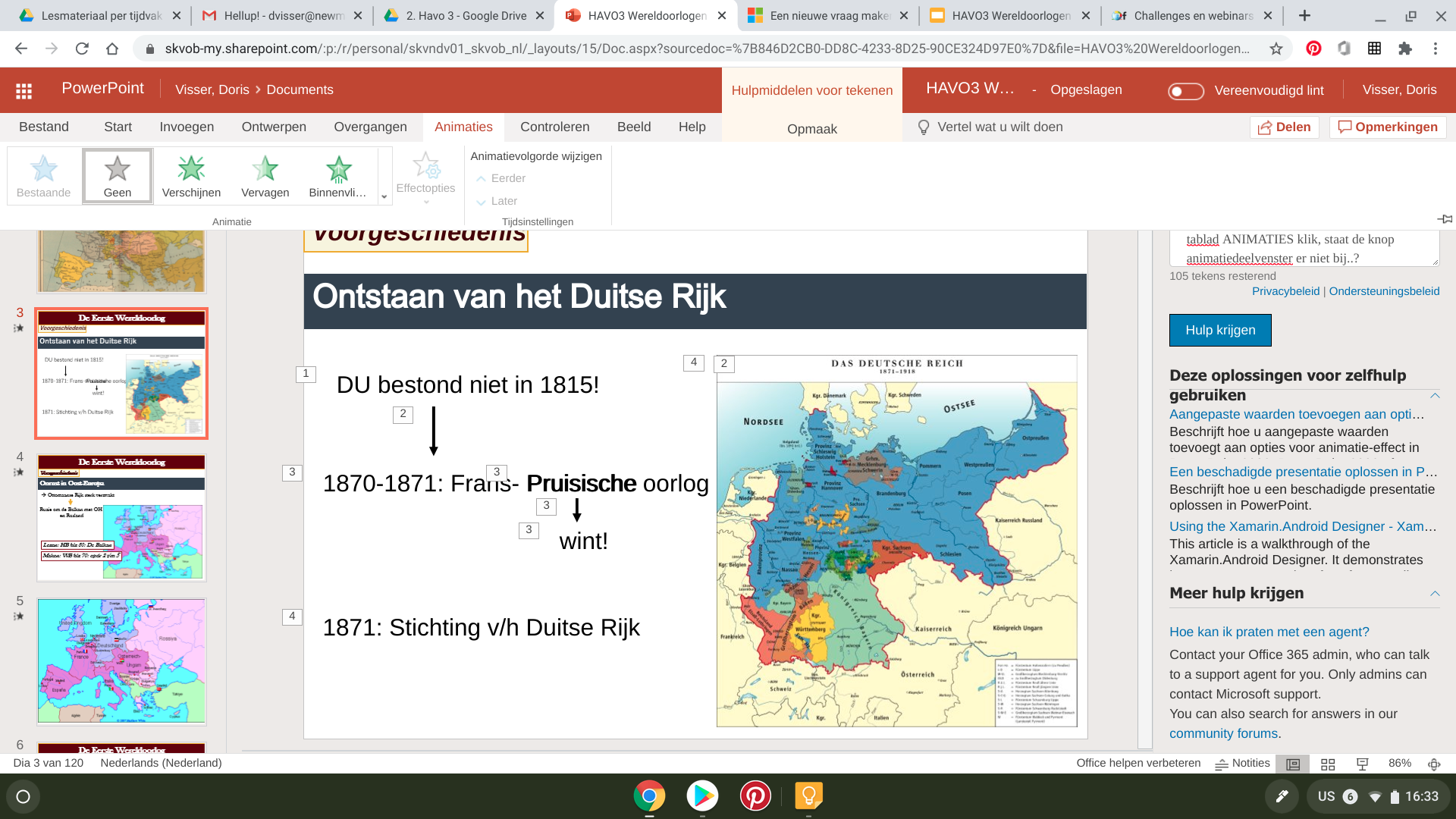Image resolution: width=1456 pixels, height=819 pixels.
Task: Switch to normal editing view
Action: click(x=1293, y=764)
